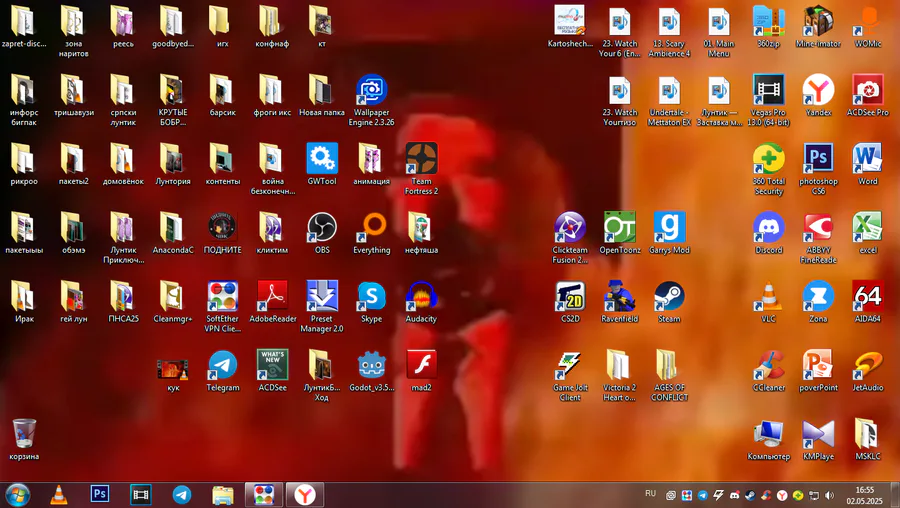Open Yandex browser desktop shortcut

(818, 90)
